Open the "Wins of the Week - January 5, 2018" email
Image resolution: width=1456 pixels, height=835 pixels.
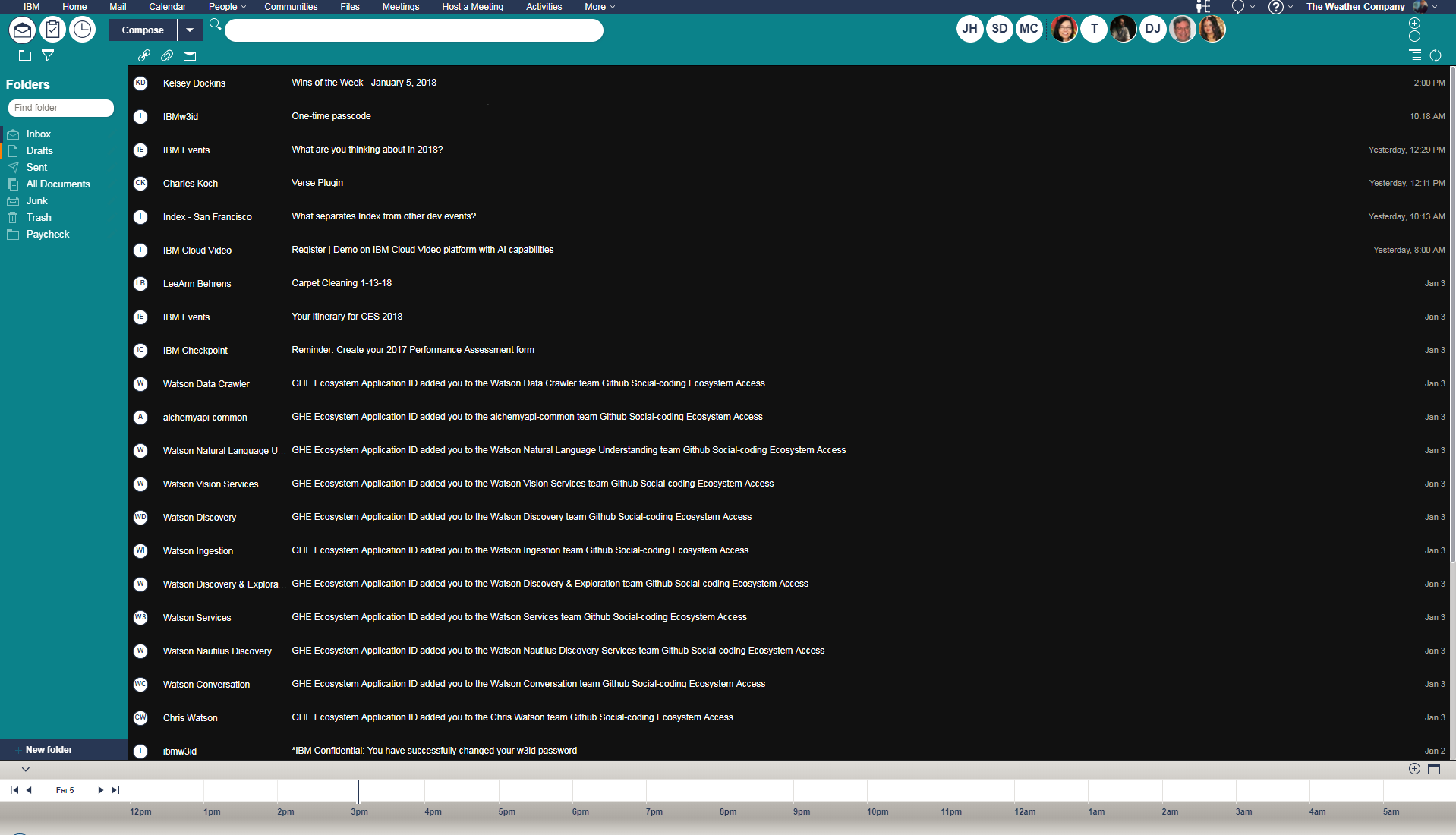pyautogui.click(x=789, y=83)
